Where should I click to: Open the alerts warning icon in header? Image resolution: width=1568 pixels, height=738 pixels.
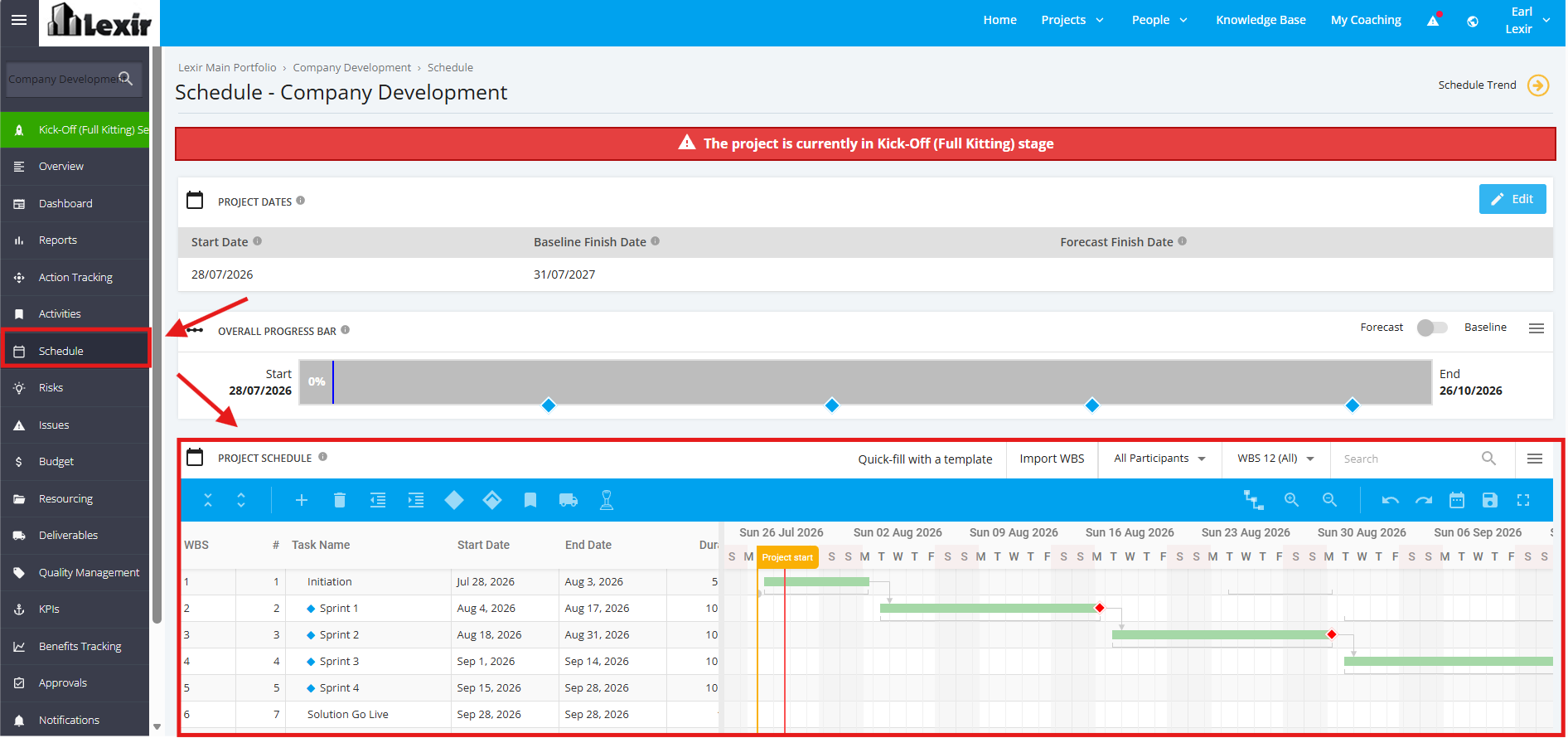tap(1434, 20)
